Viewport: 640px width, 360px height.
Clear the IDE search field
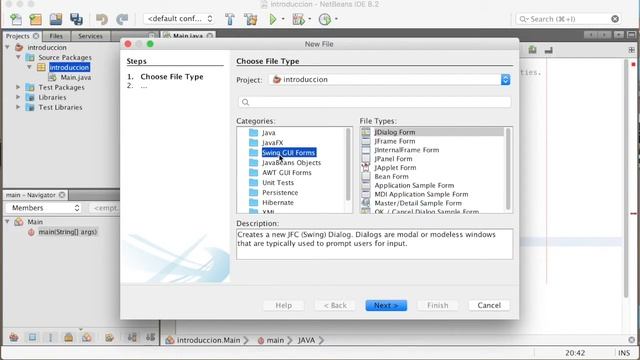tap(615, 19)
